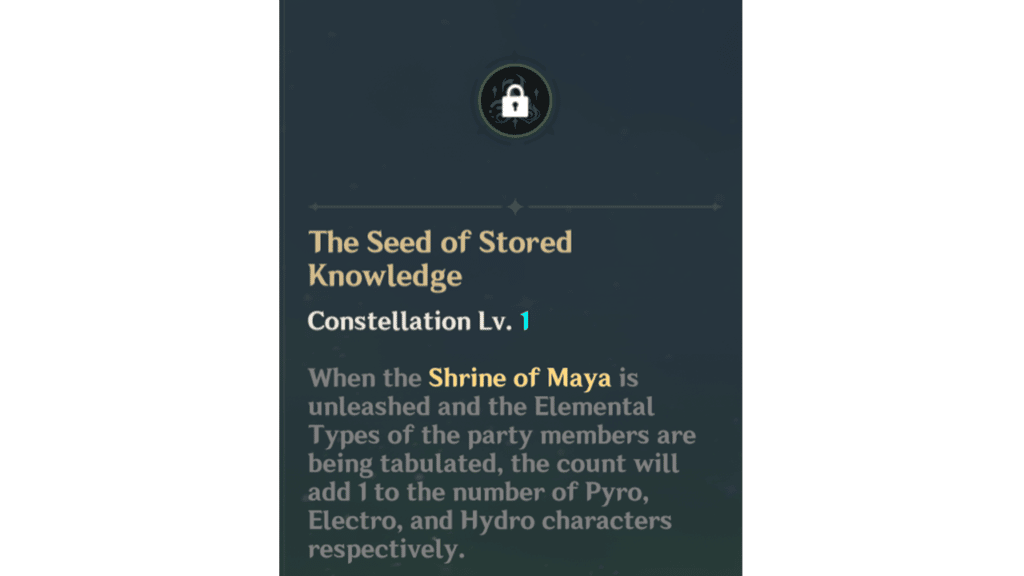Image resolution: width=1024 pixels, height=576 pixels.
Task: Click the locked constellation padlock icon
Action: (515, 101)
